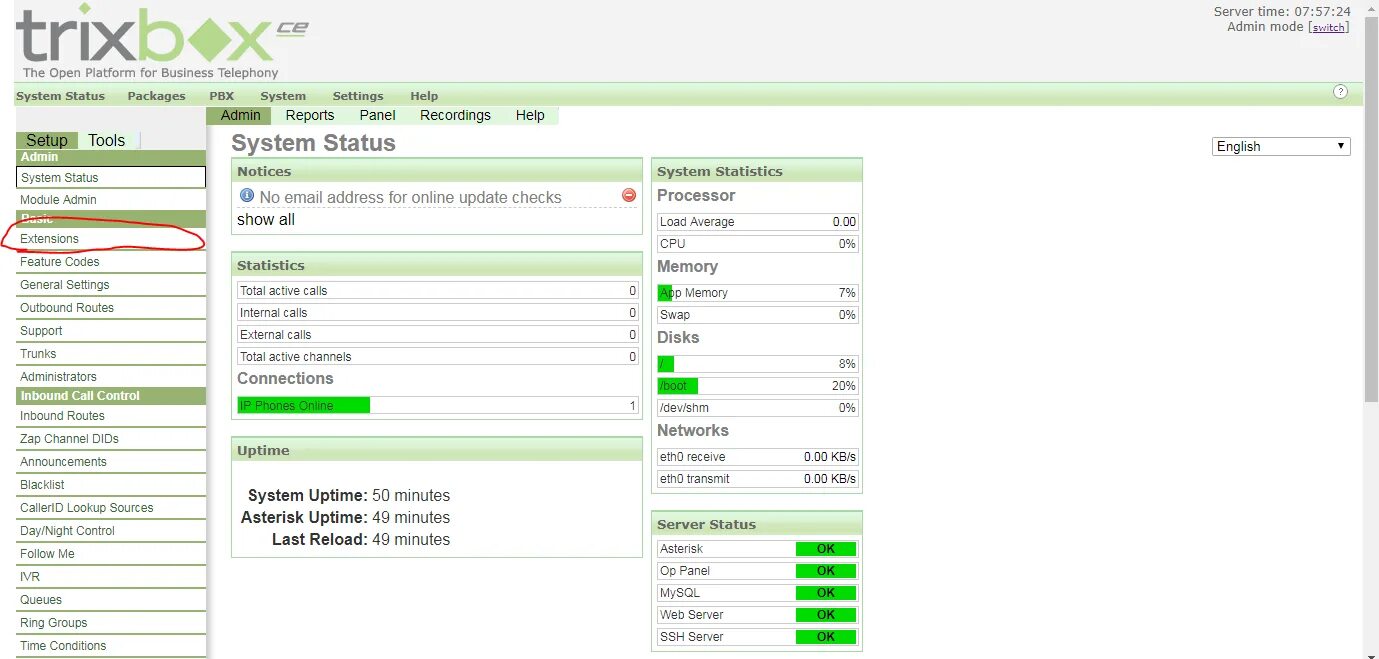Click the External calls row

pos(438,335)
